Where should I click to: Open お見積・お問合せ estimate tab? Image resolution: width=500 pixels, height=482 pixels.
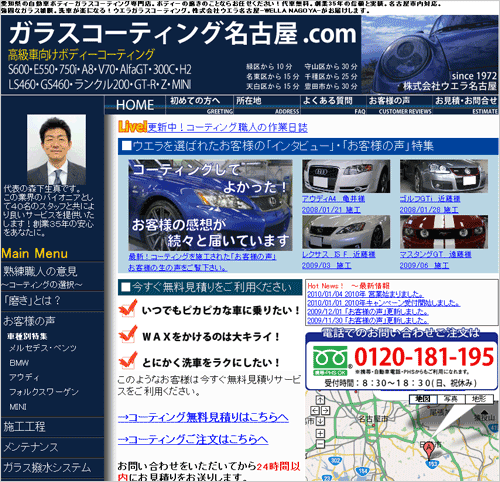(x=466, y=105)
